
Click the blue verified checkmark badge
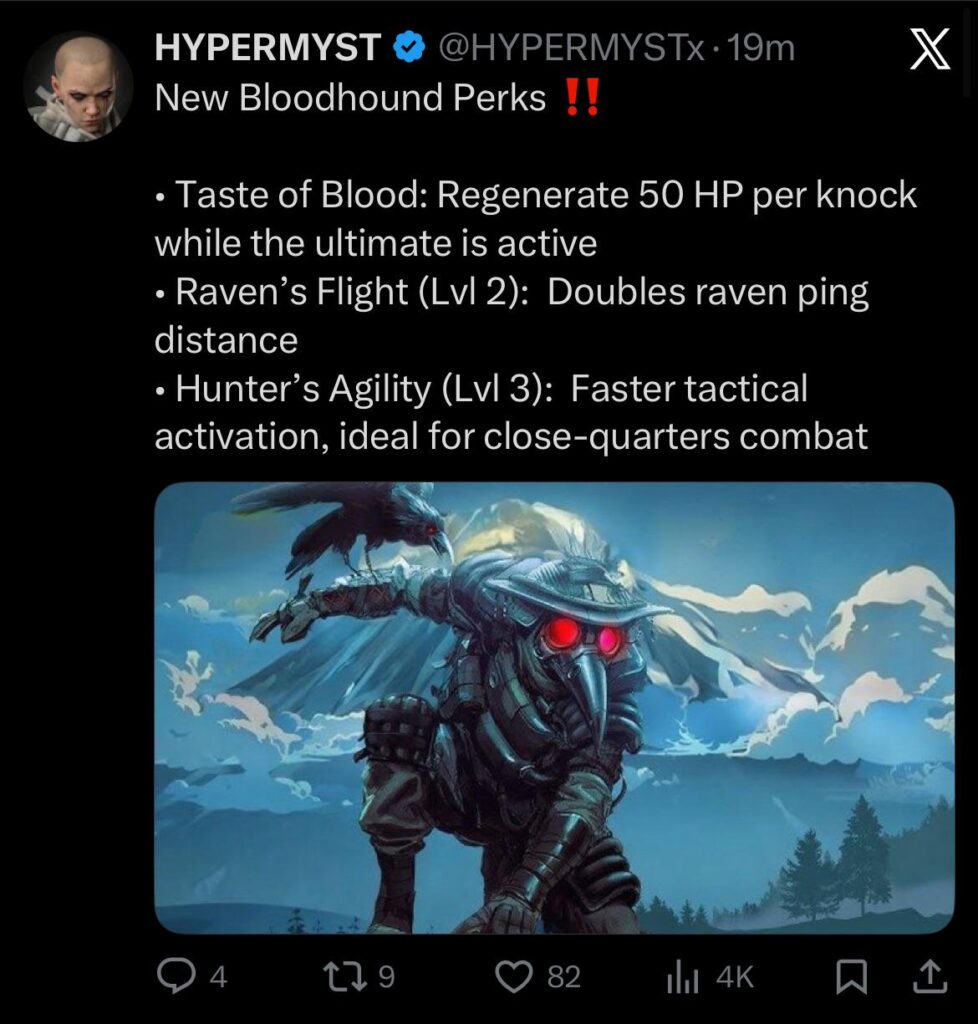coord(409,48)
